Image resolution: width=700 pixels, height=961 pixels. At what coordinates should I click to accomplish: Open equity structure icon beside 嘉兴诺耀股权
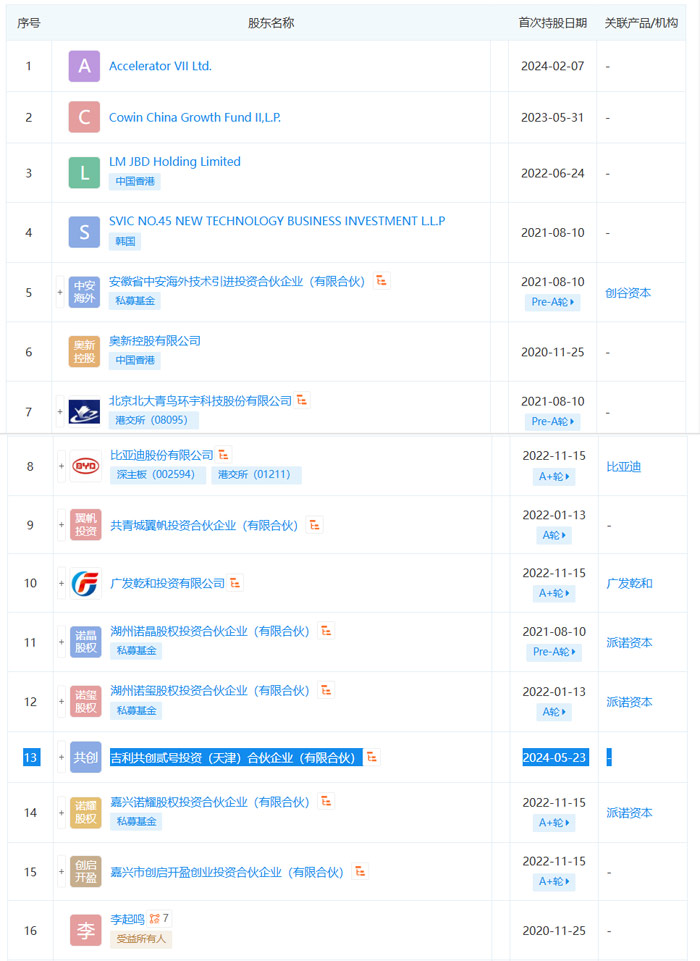(326, 801)
